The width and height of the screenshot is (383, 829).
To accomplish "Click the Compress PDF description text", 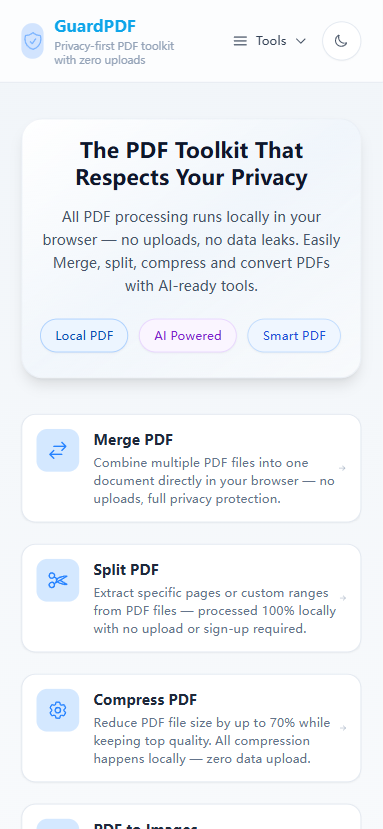I will pyautogui.click(x=212, y=741).
